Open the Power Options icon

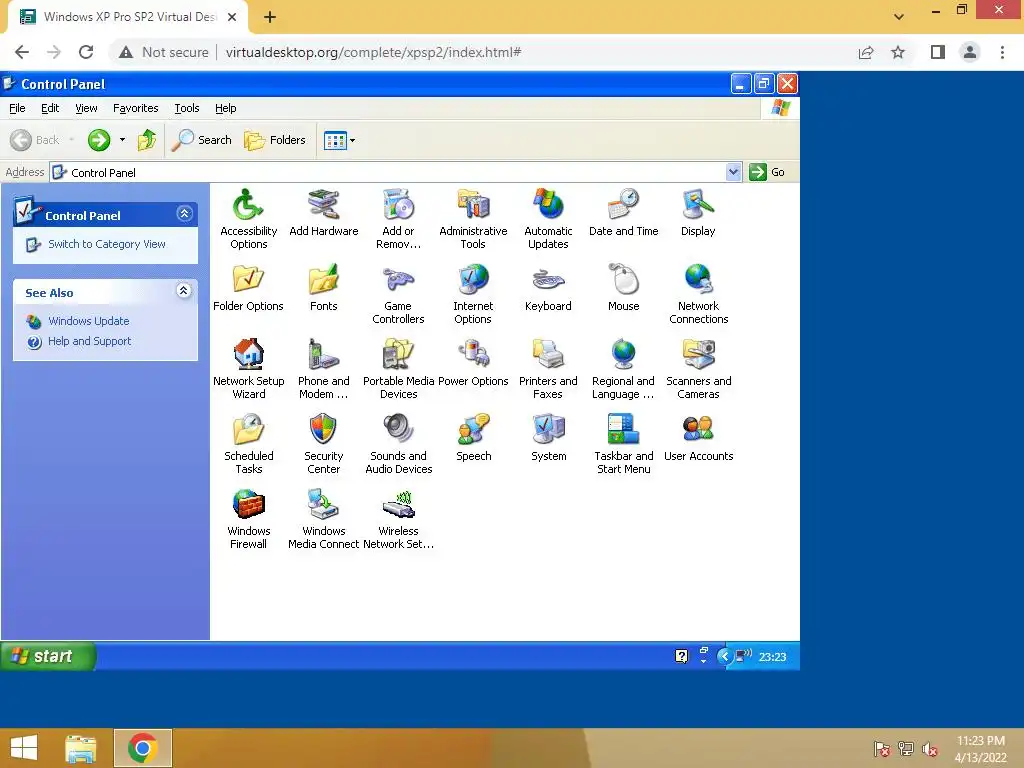point(473,355)
